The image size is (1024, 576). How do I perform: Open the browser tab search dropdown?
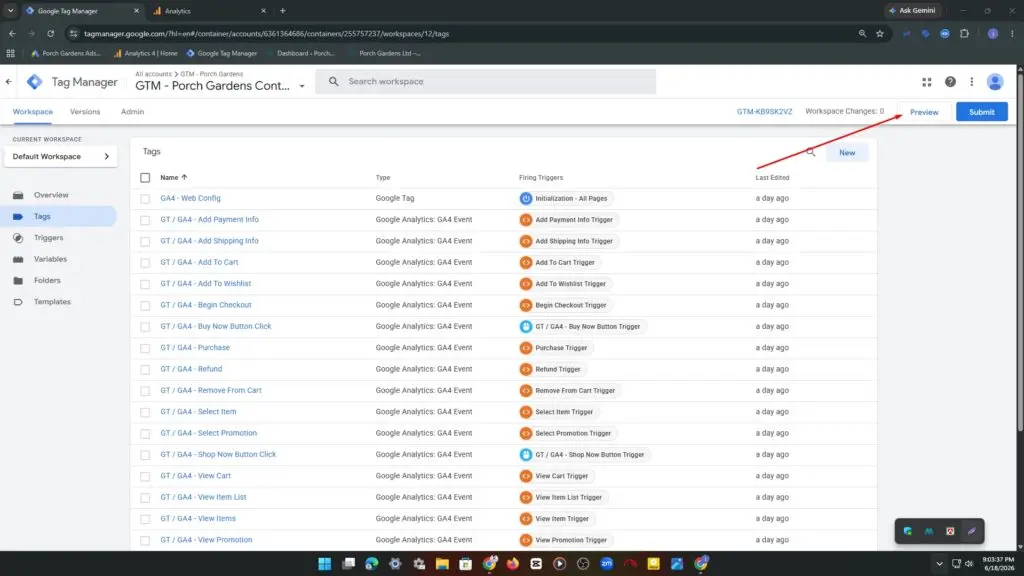tap(10, 10)
